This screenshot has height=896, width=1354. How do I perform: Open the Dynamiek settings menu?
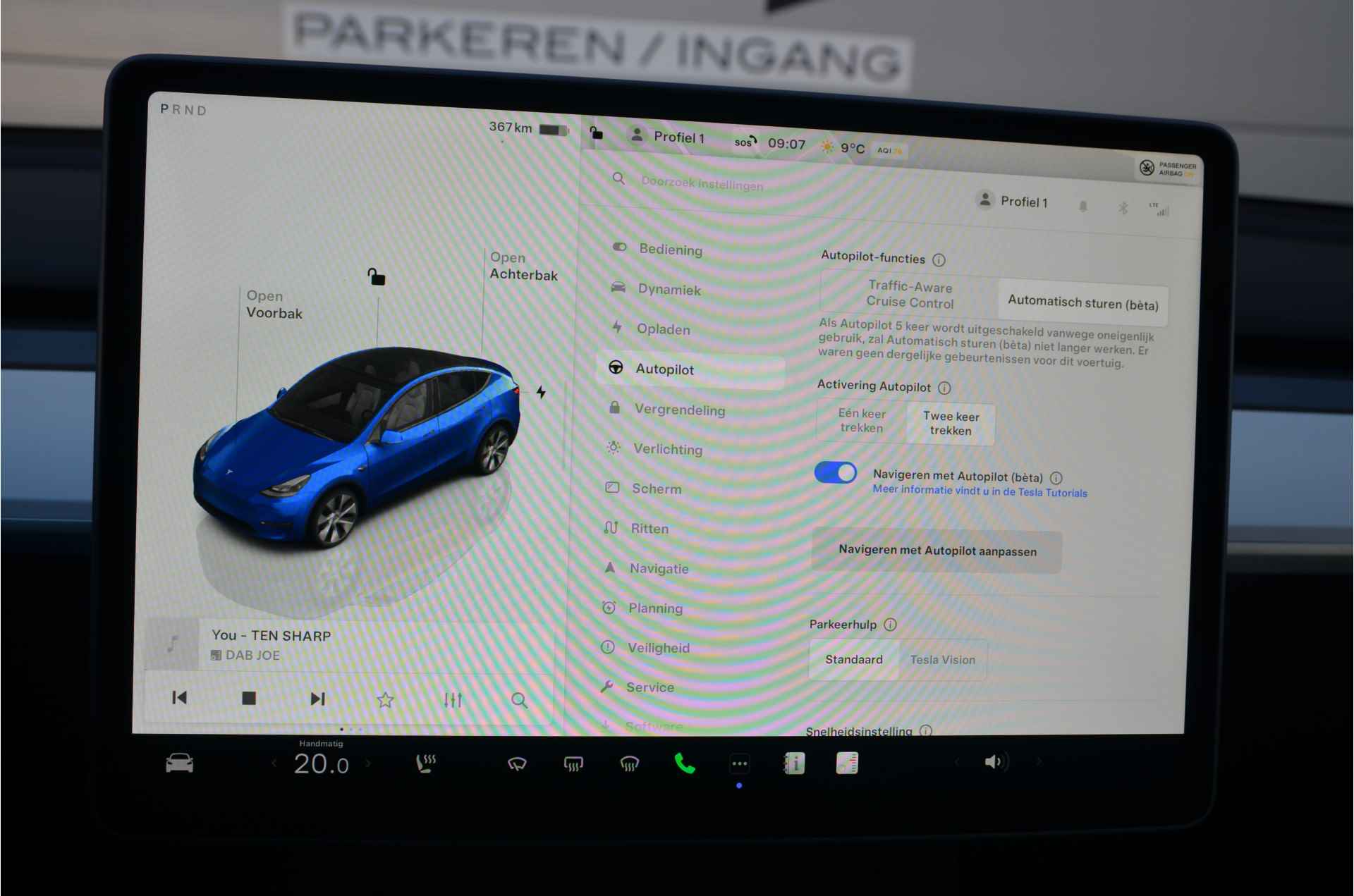pos(656,289)
